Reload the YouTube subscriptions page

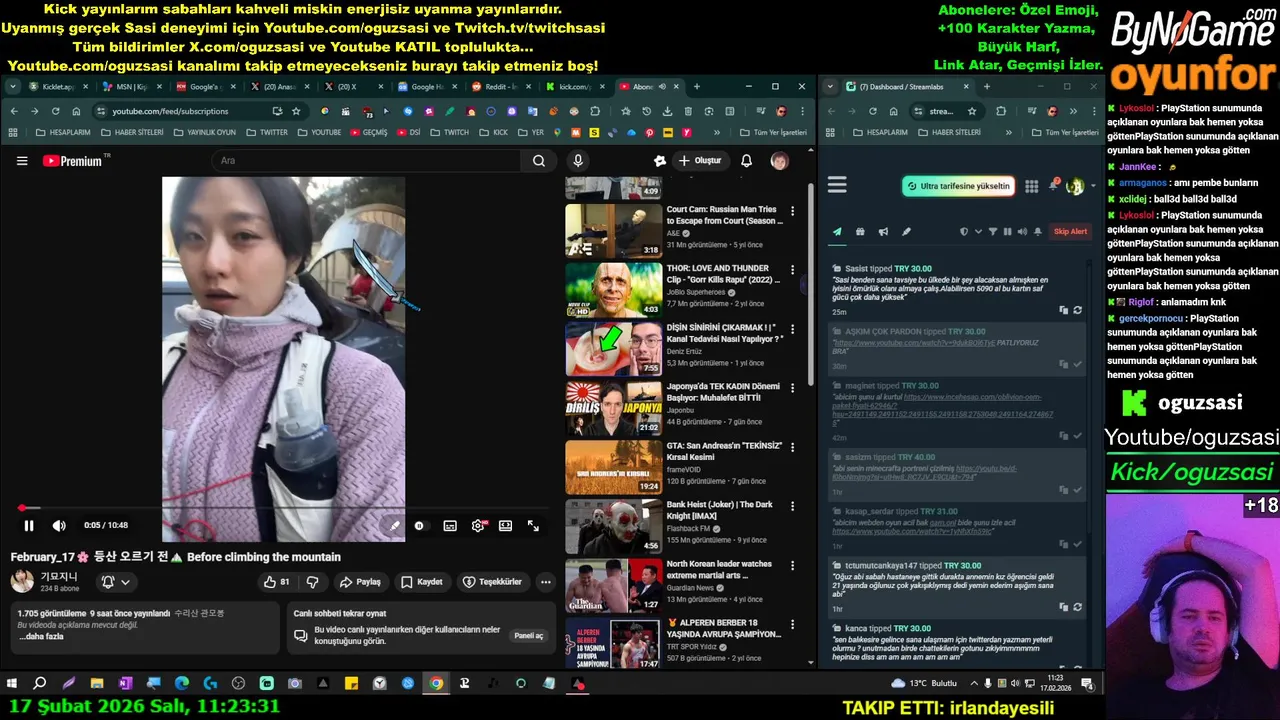click(x=55, y=111)
